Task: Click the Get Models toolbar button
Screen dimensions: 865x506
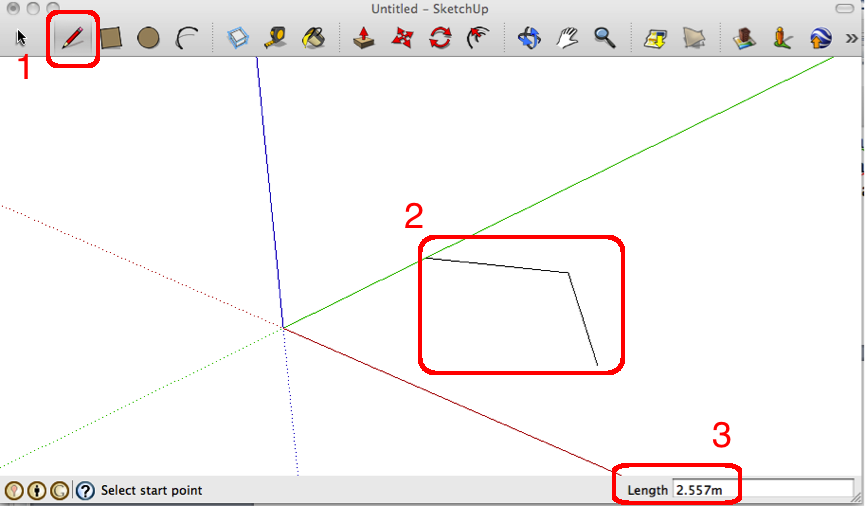Action: click(744, 39)
